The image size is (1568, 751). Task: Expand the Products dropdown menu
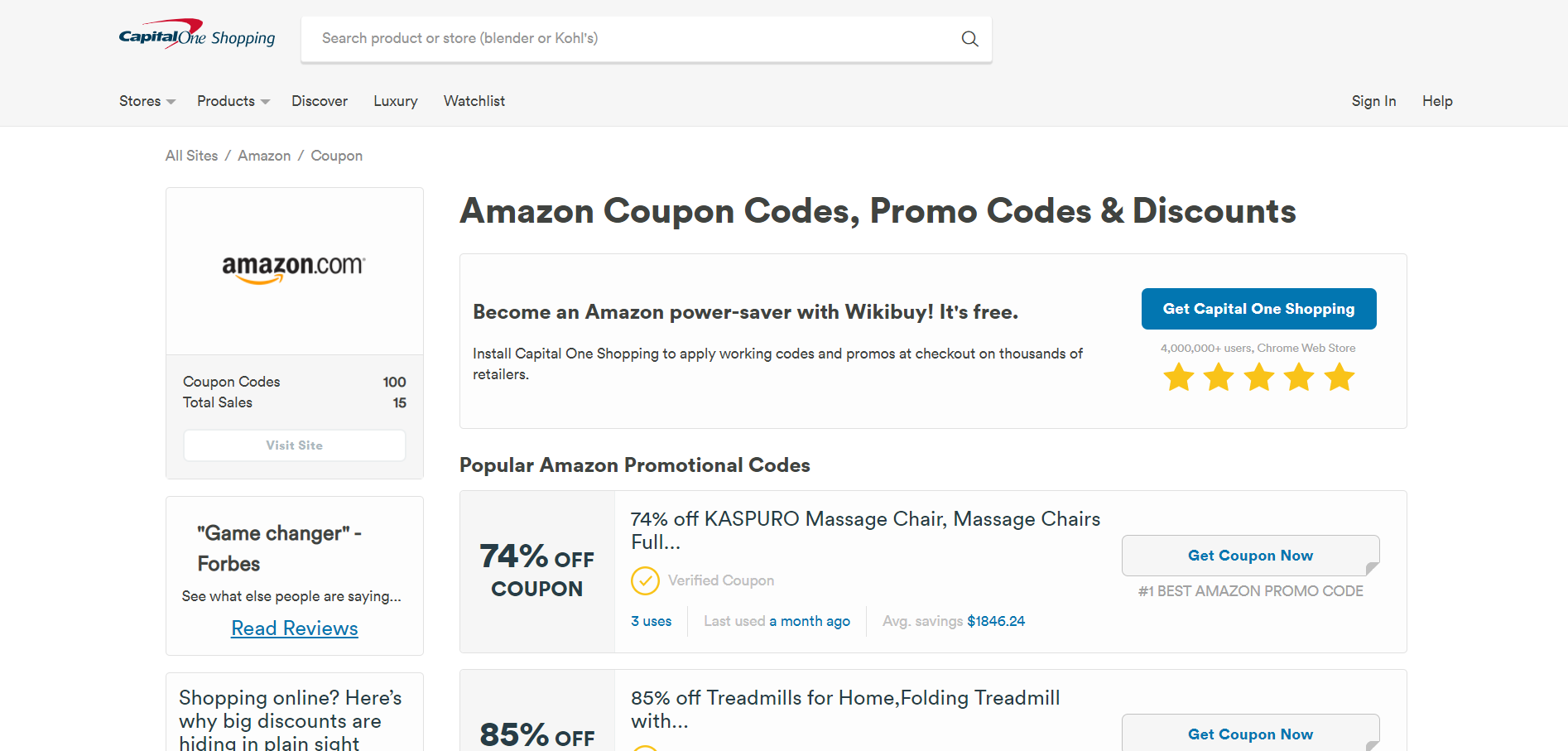[x=233, y=101]
